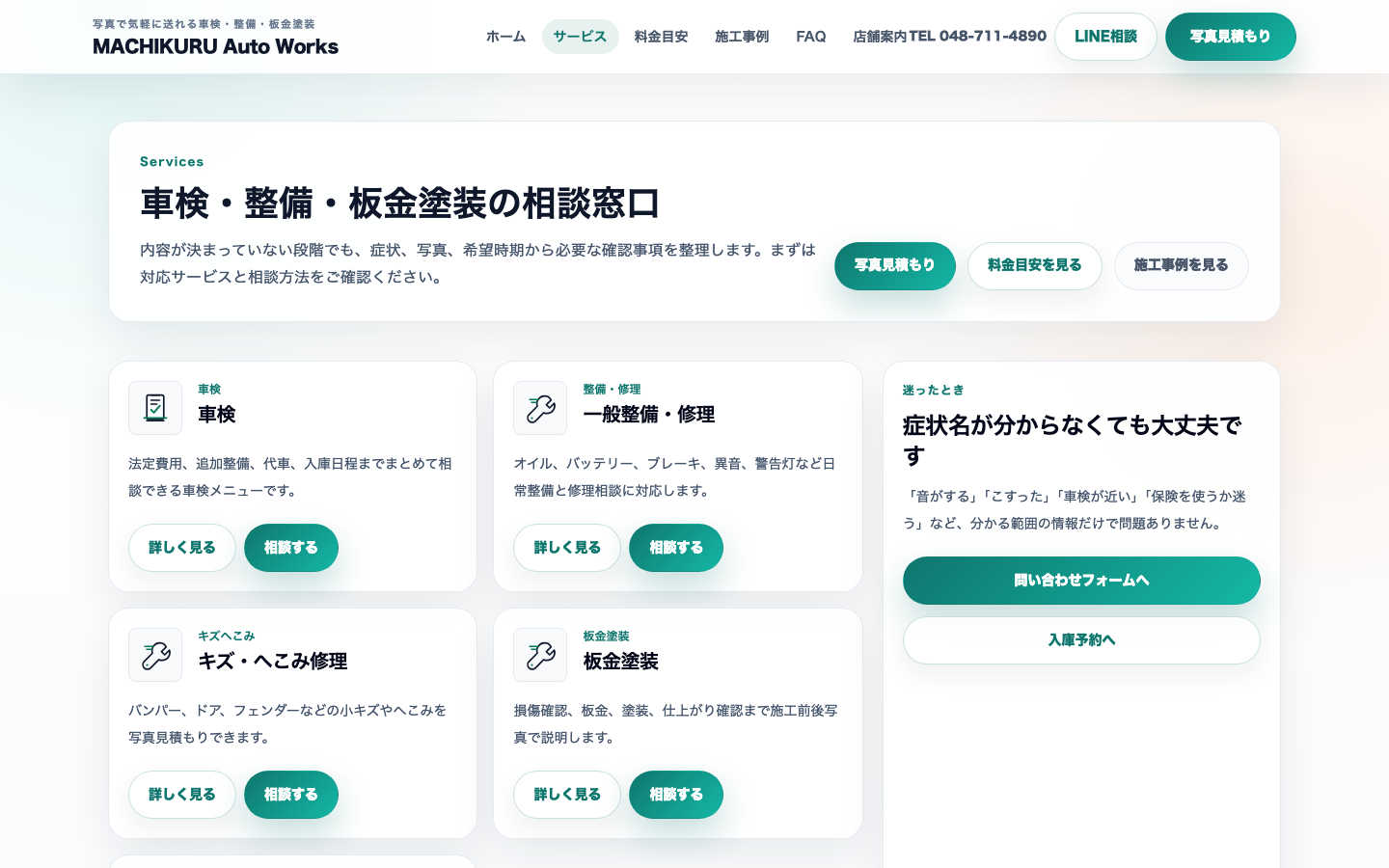This screenshot has width=1389, height=868.
Task: Click the 料金目安を見る button
Action: 1035,265
